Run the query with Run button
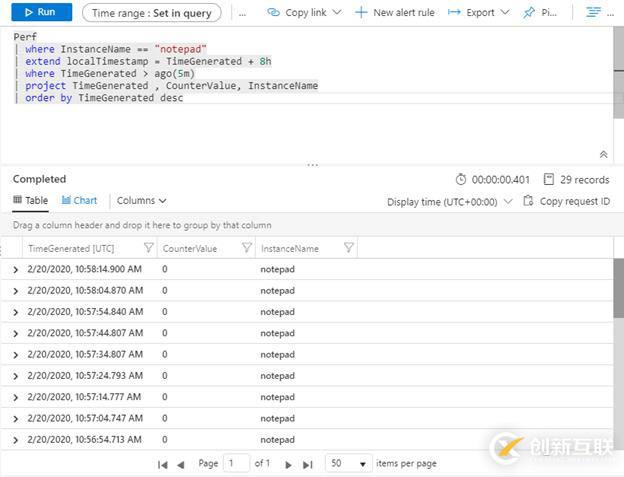Image resolution: width=624 pixels, height=477 pixels. 41,12
